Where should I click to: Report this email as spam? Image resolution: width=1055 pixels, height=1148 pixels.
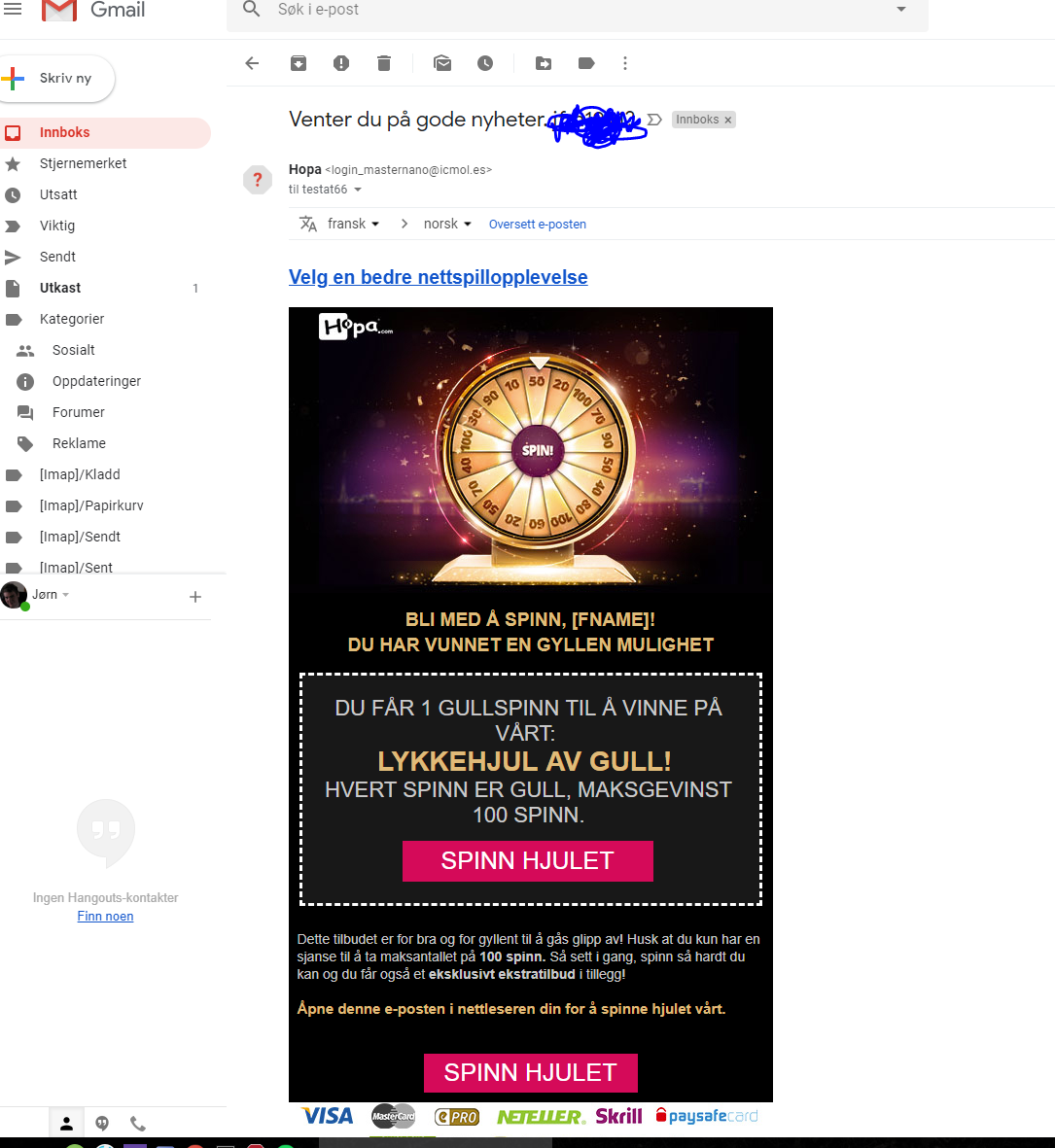click(341, 64)
